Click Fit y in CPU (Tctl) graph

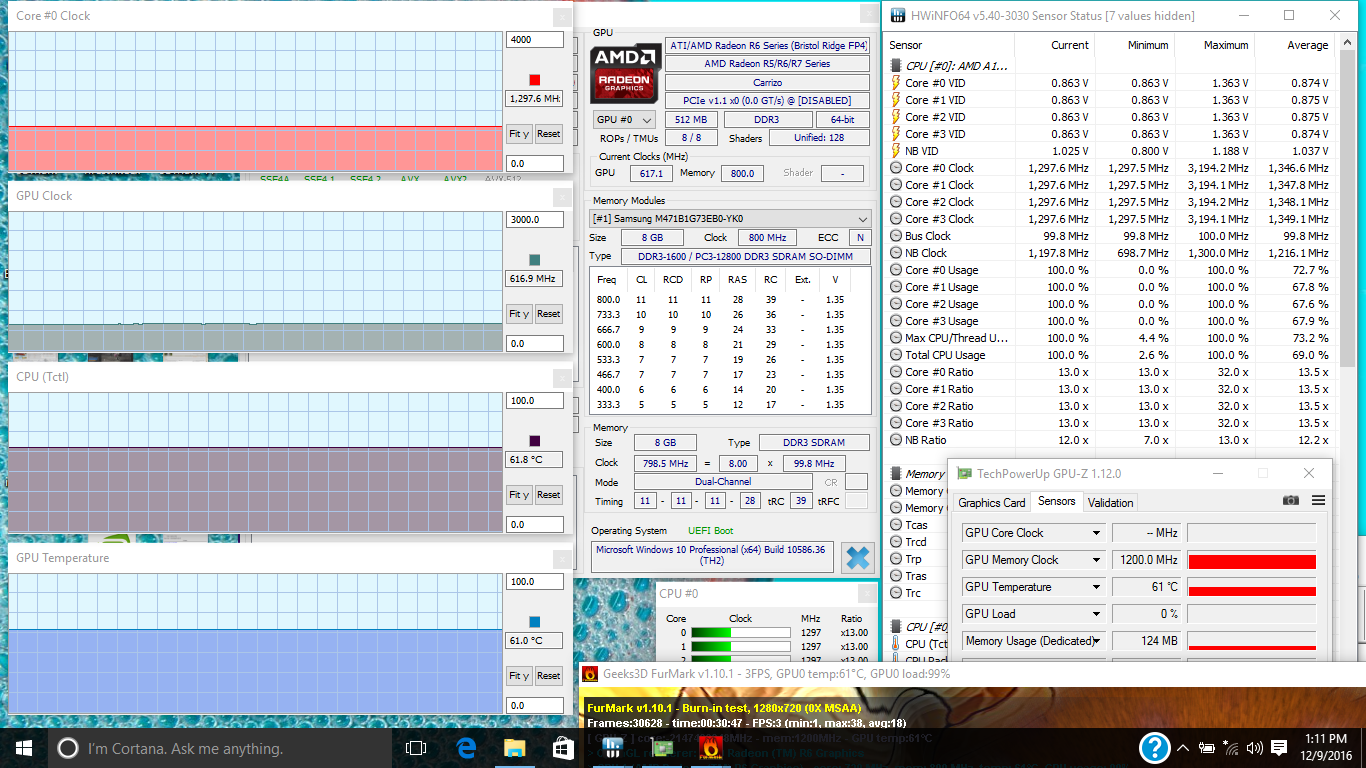pos(518,495)
